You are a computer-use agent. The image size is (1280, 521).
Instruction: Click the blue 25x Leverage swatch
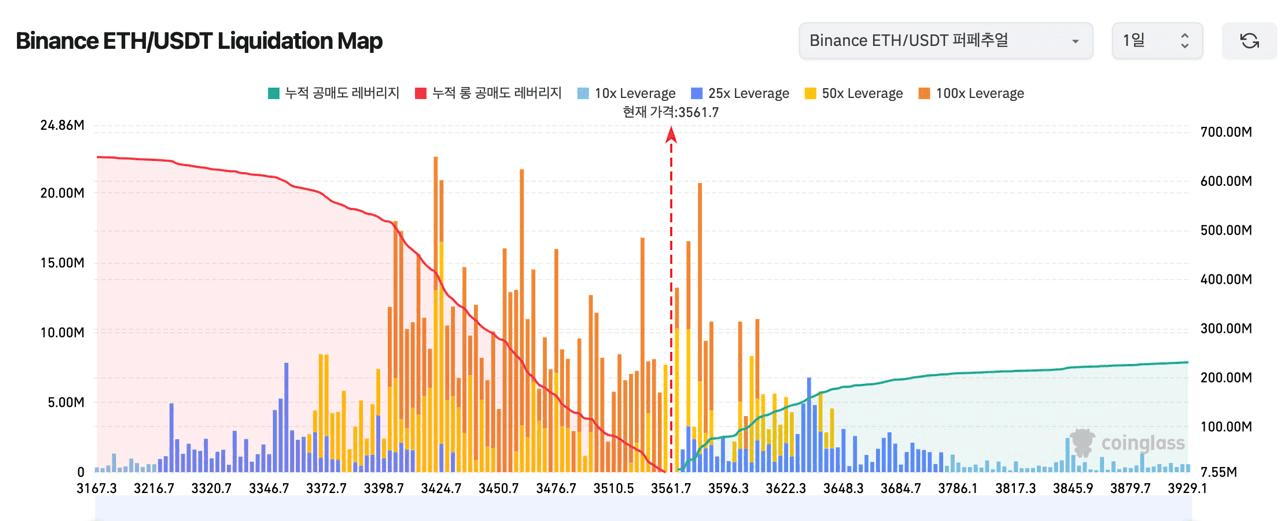[696, 93]
